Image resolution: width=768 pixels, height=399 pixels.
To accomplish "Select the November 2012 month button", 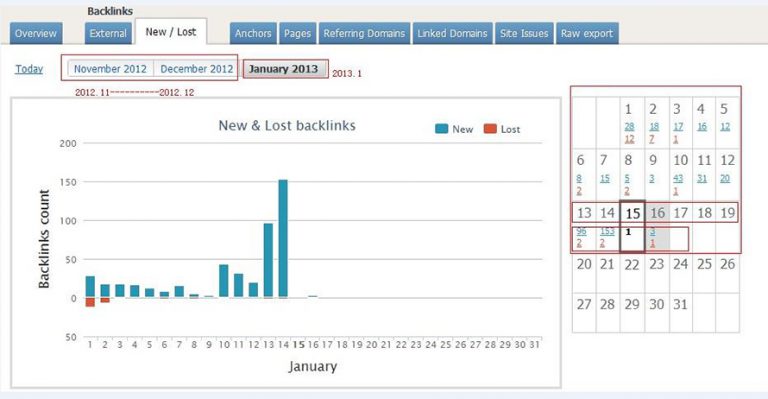I will 110,69.
